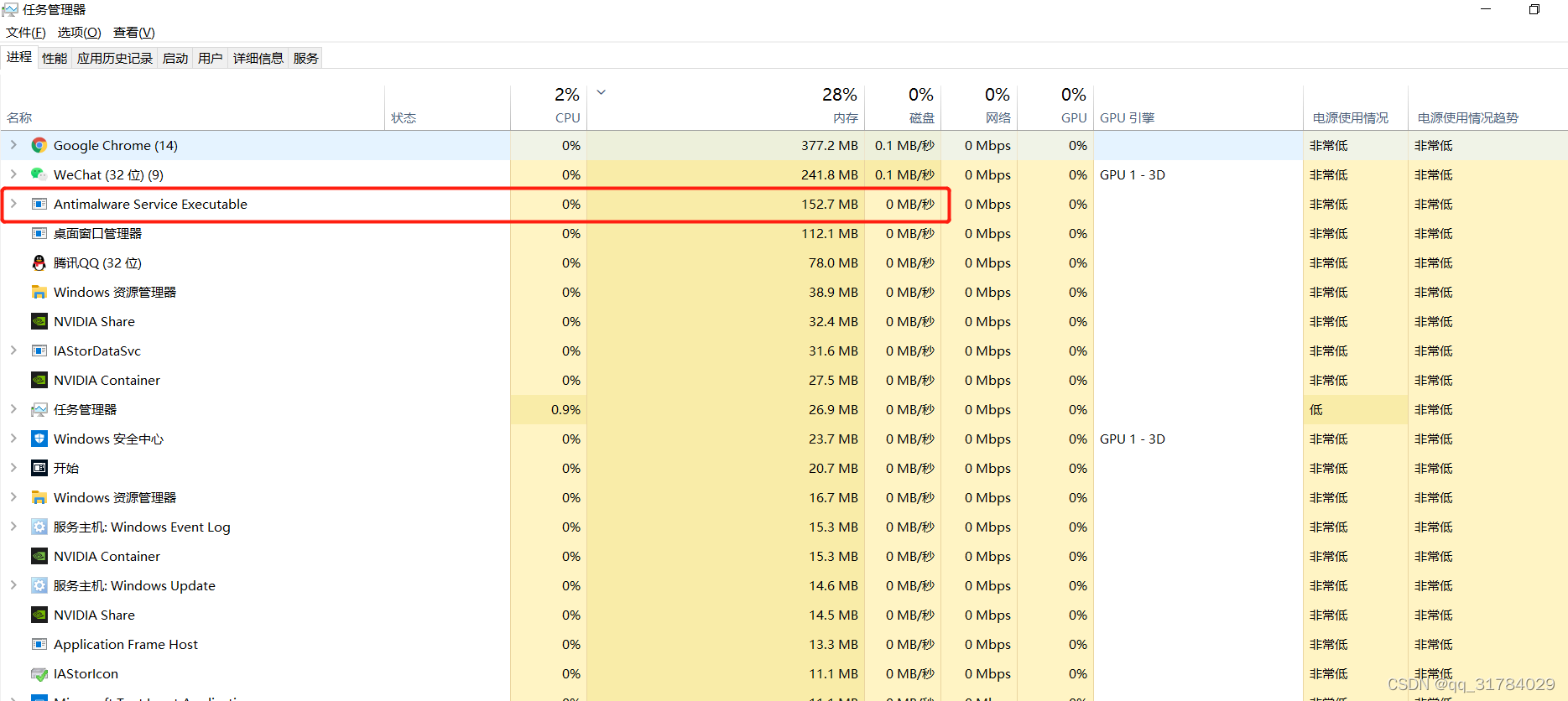Switch to the 服务 tab
The height and width of the screenshot is (701, 1568).
tap(306, 58)
